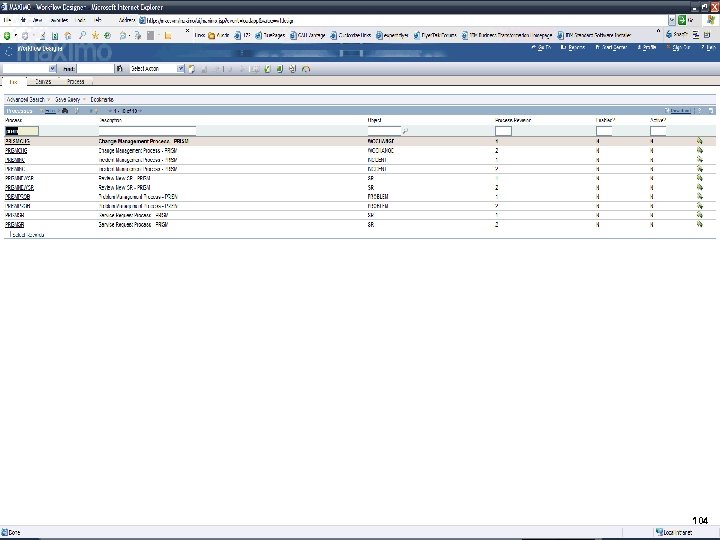Open the query dropdown left of Find

(52, 68)
